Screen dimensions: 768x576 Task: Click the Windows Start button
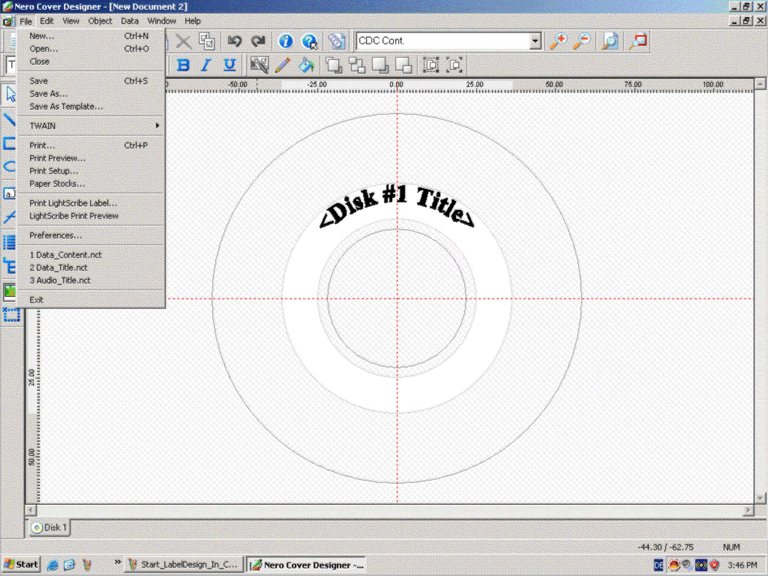[x=21, y=565]
